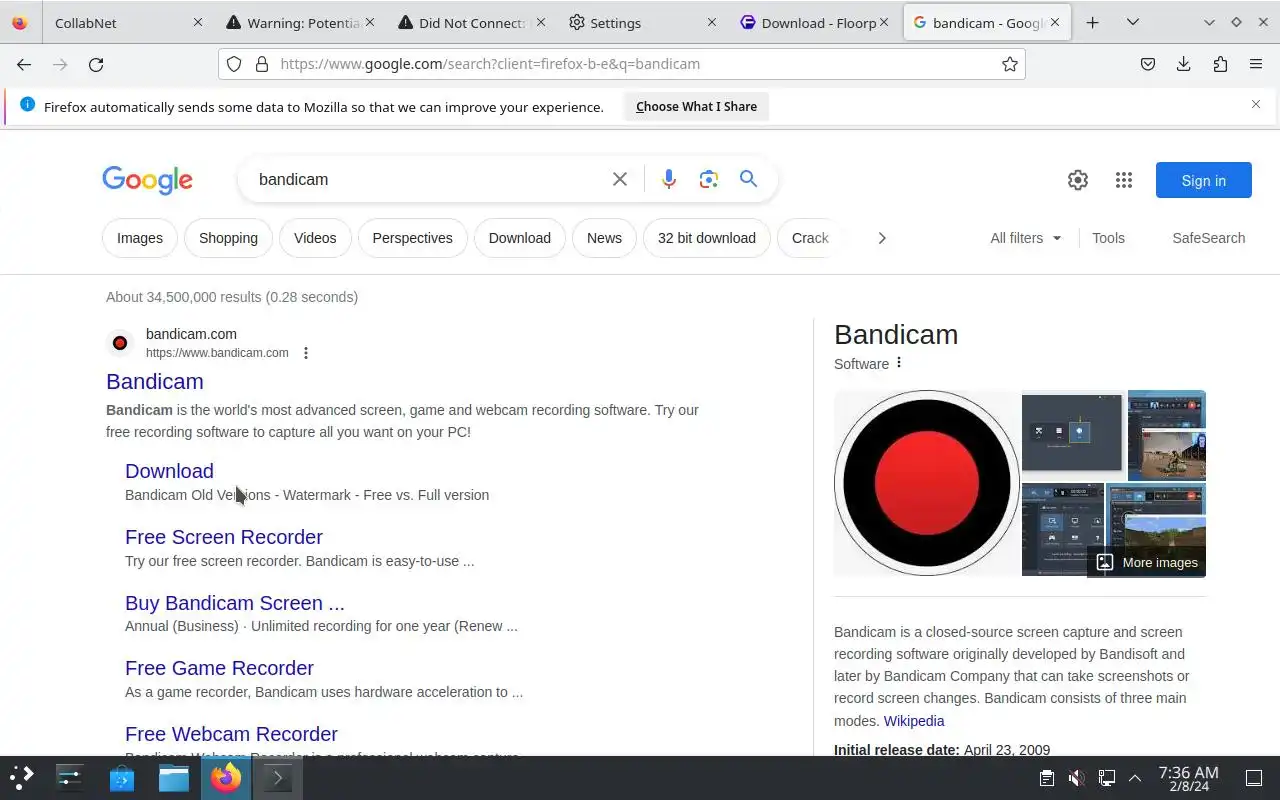The height and width of the screenshot is (800, 1280).
Task: Click the Google Sign in button
Action: click(1203, 180)
